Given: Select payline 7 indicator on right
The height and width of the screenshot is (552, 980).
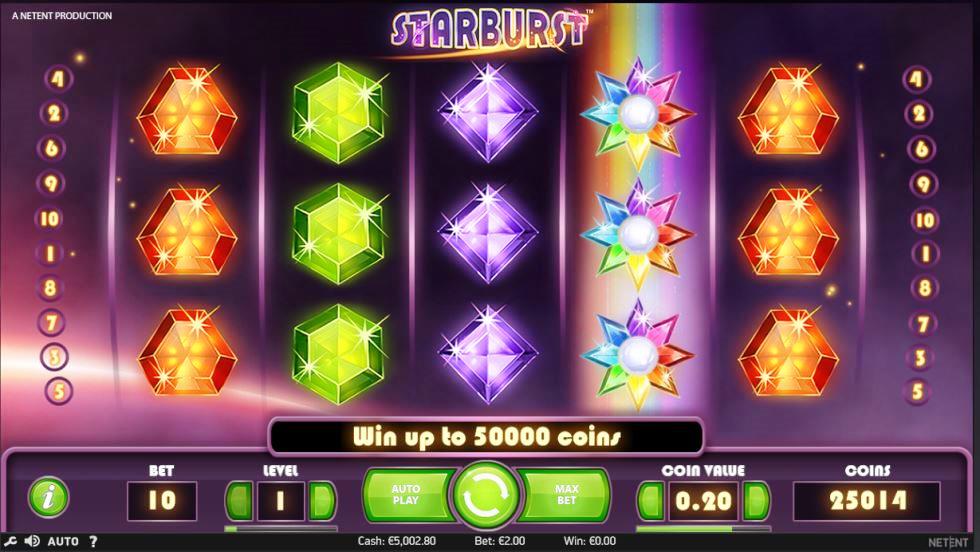Looking at the screenshot, I should pyautogui.click(x=923, y=323).
